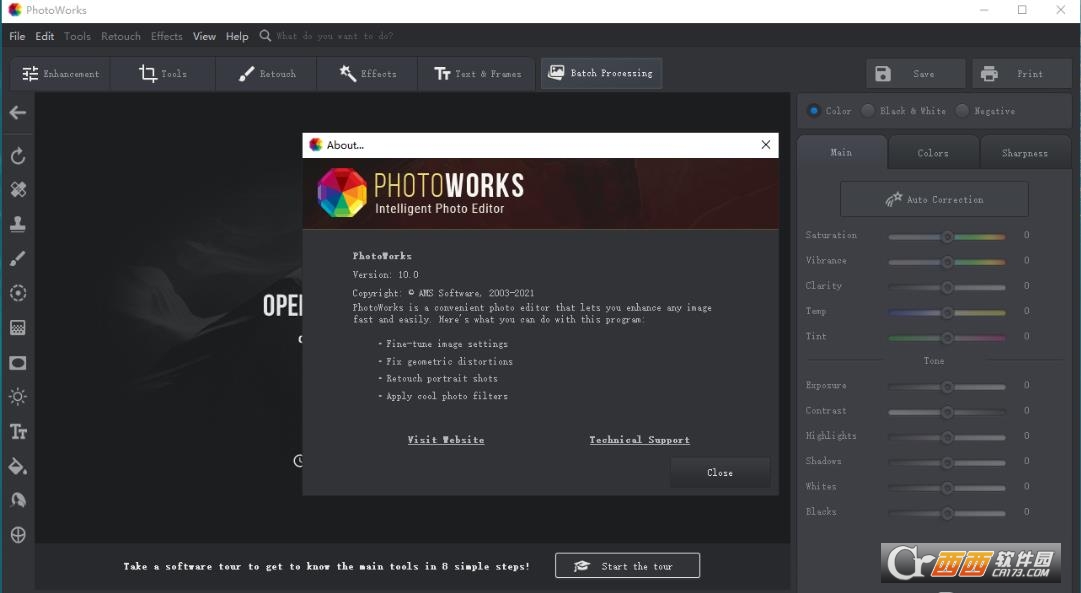
Task: Click the Clarity slider handle
Action: coord(947,288)
